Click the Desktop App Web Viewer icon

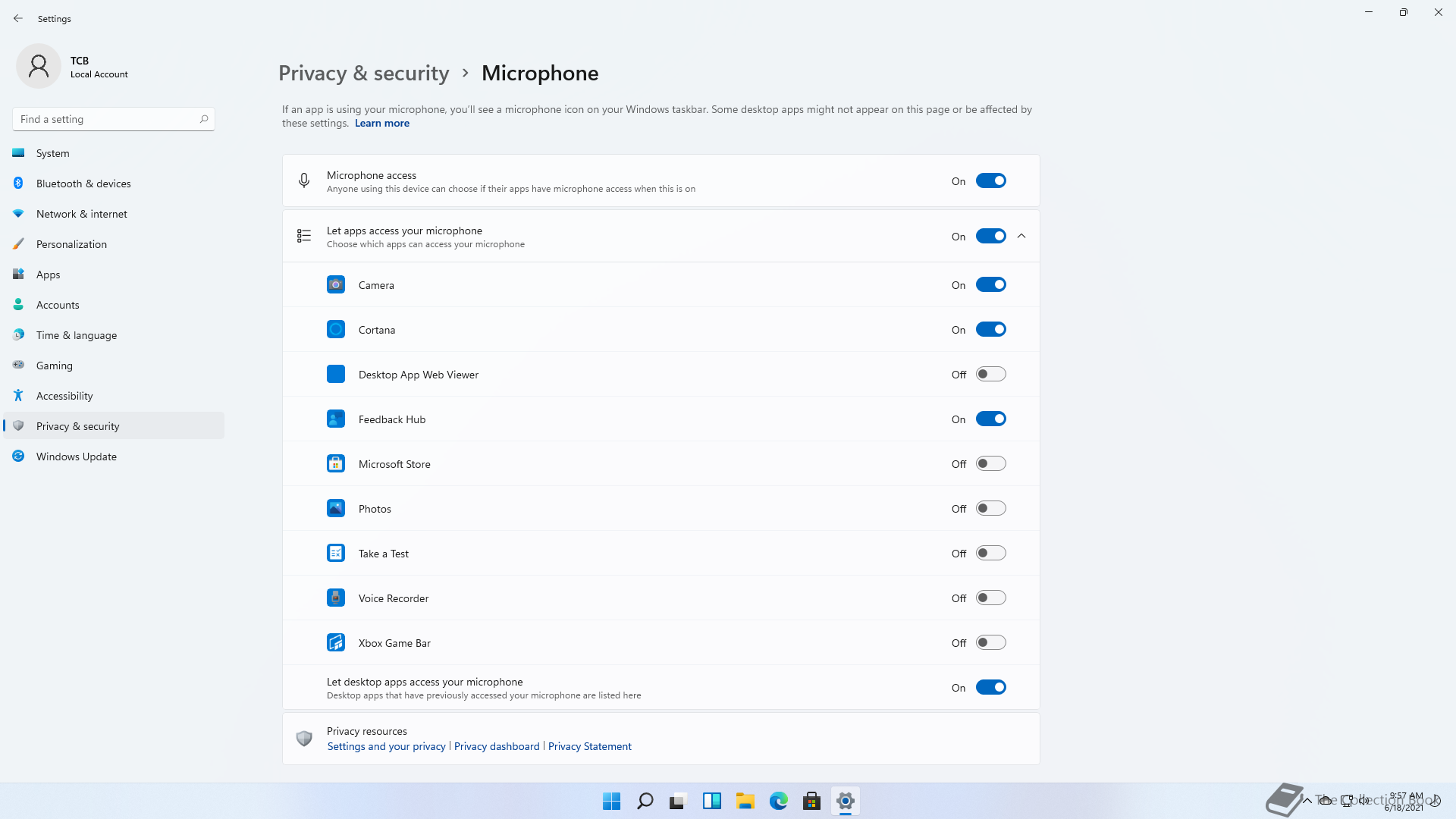[336, 374]
